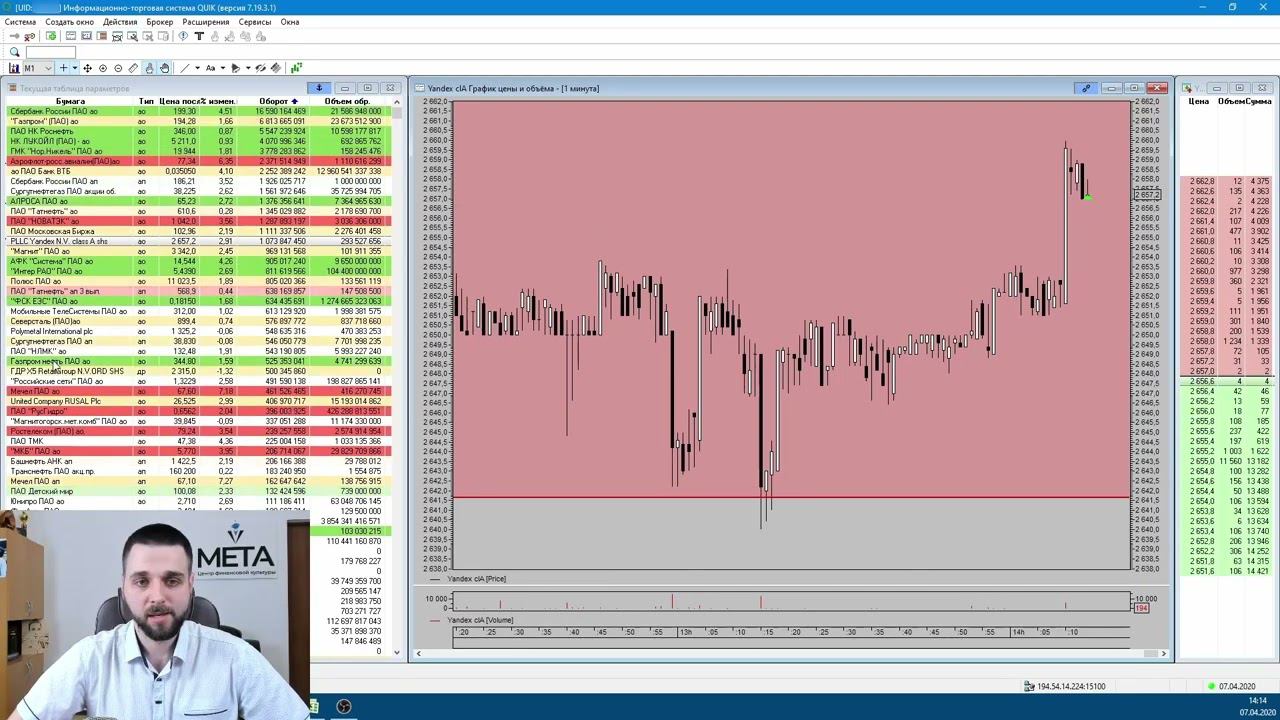
Task: Select the United Company RUSAL Plc row
Action: (196, 401)
